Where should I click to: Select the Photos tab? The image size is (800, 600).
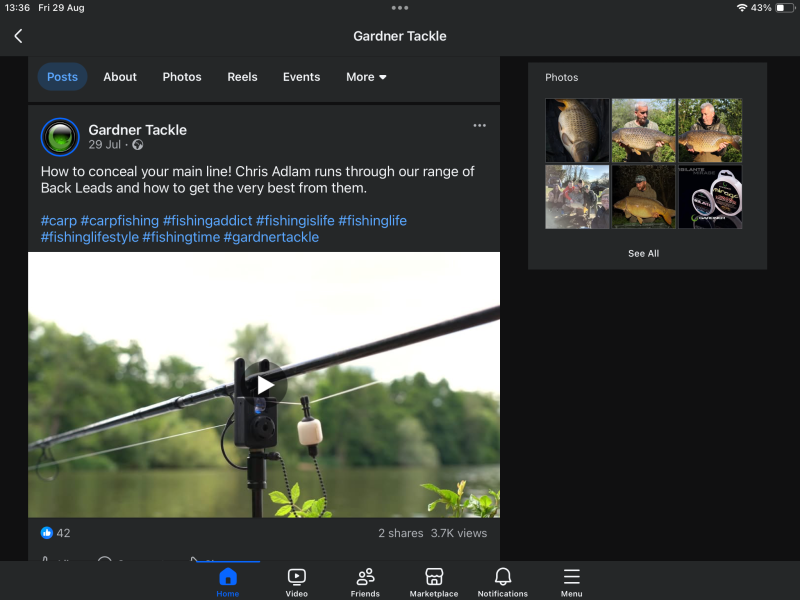point(182,77)
